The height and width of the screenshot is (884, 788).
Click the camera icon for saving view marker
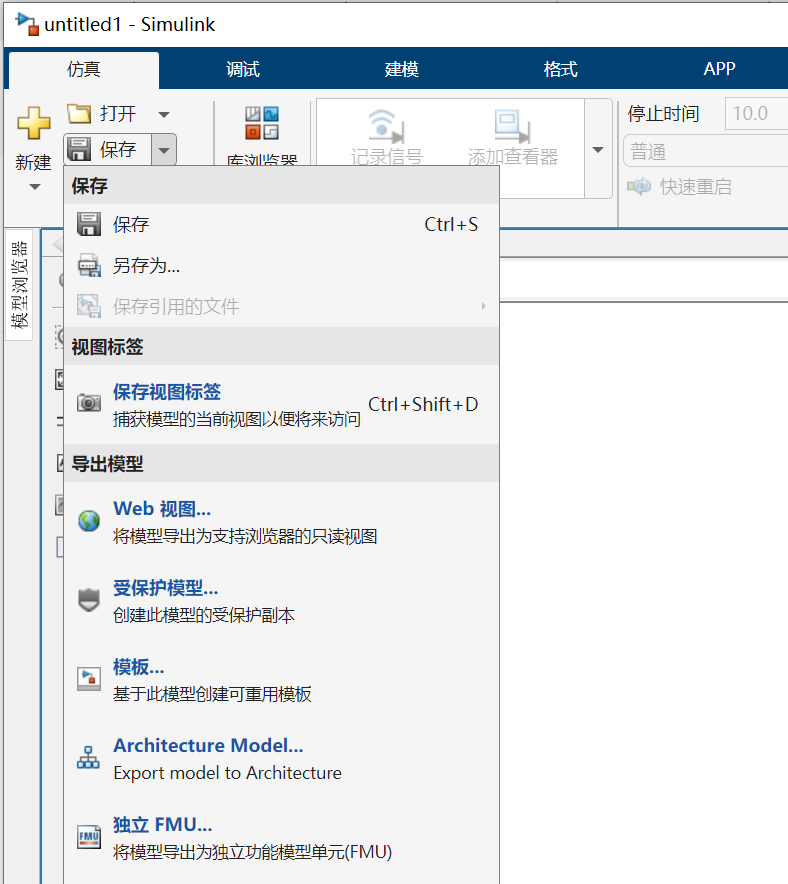[x=89, y=403]
